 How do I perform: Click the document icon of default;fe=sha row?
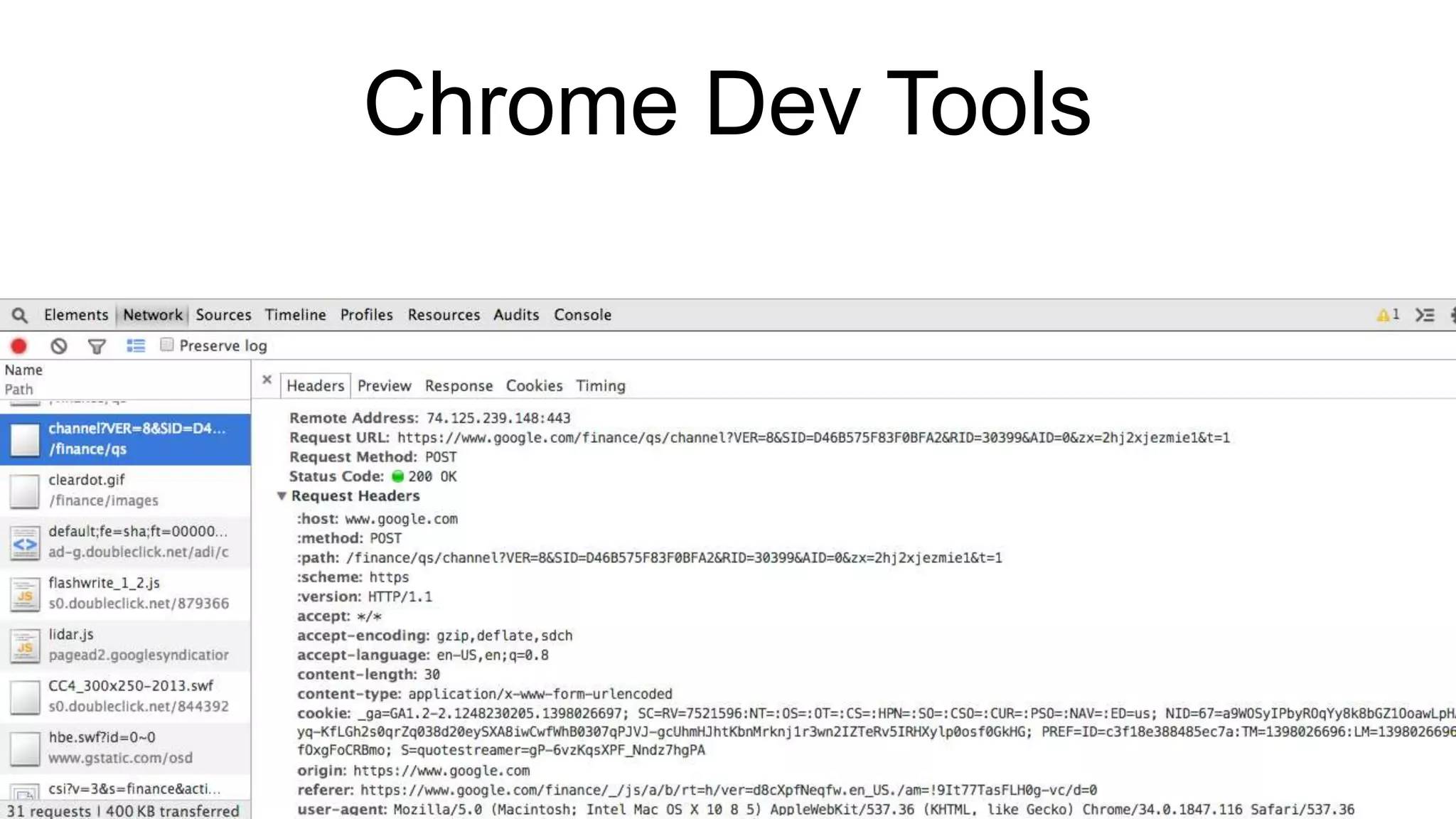coord(25,543)
